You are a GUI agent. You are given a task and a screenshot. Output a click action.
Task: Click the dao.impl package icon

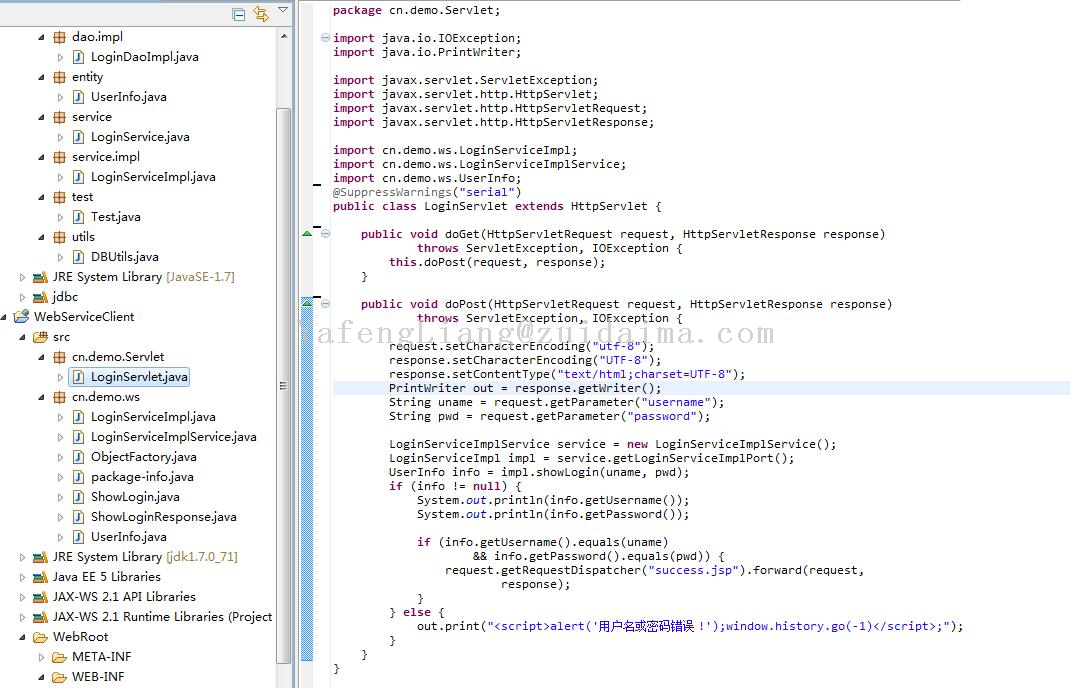click(60, 37)
